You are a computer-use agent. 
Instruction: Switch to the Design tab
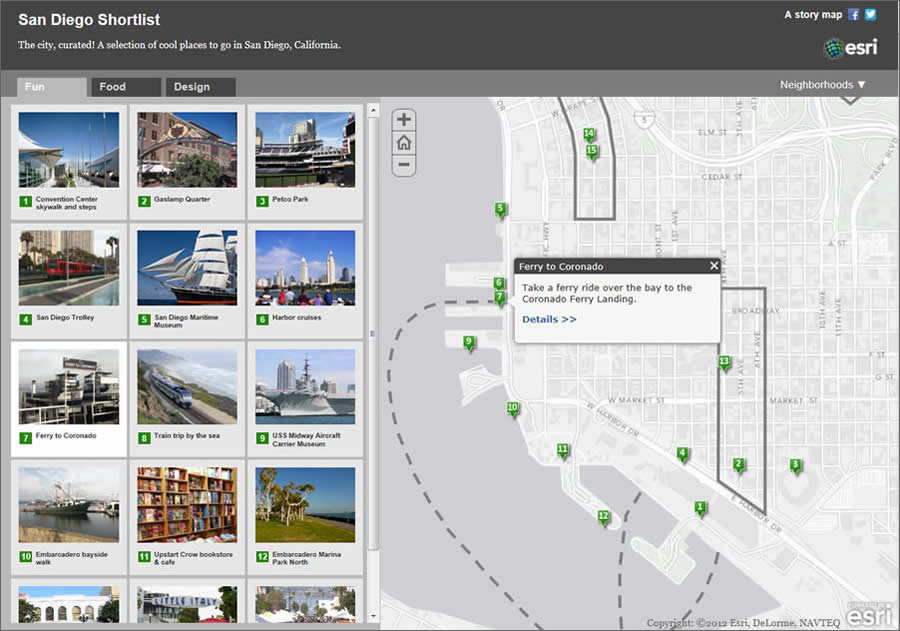click(201, 87)
